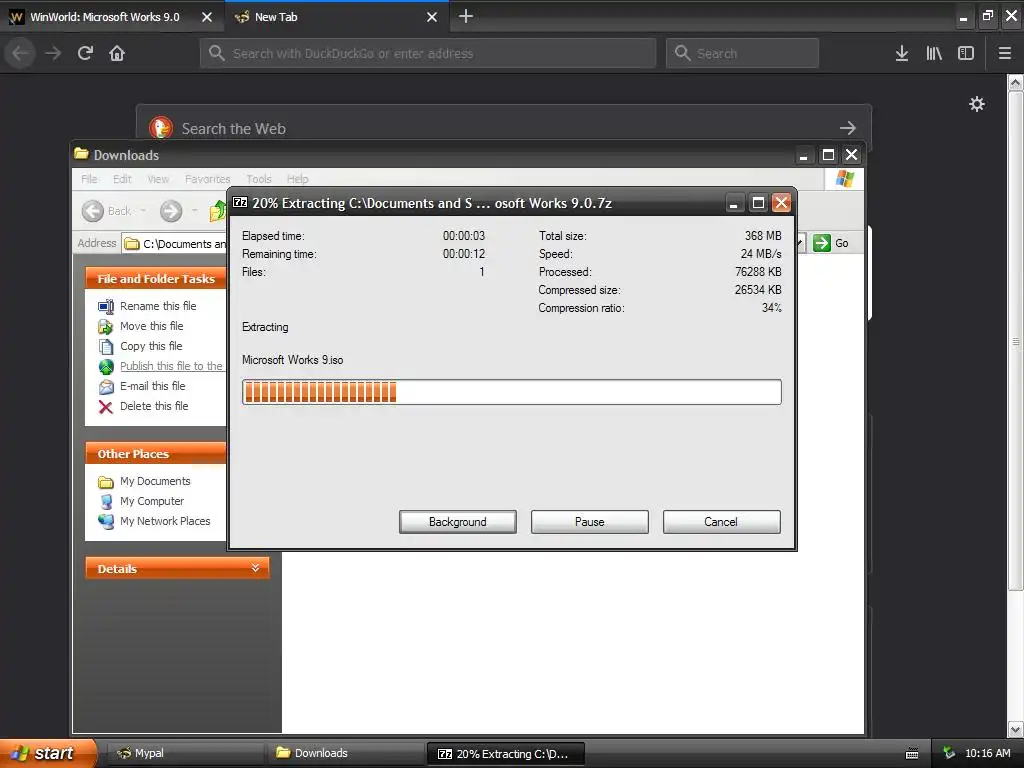Open Forward history dropdown arrow
Image resolution: width=1024 pixels, height=768 pixels.
click(194, 211)
